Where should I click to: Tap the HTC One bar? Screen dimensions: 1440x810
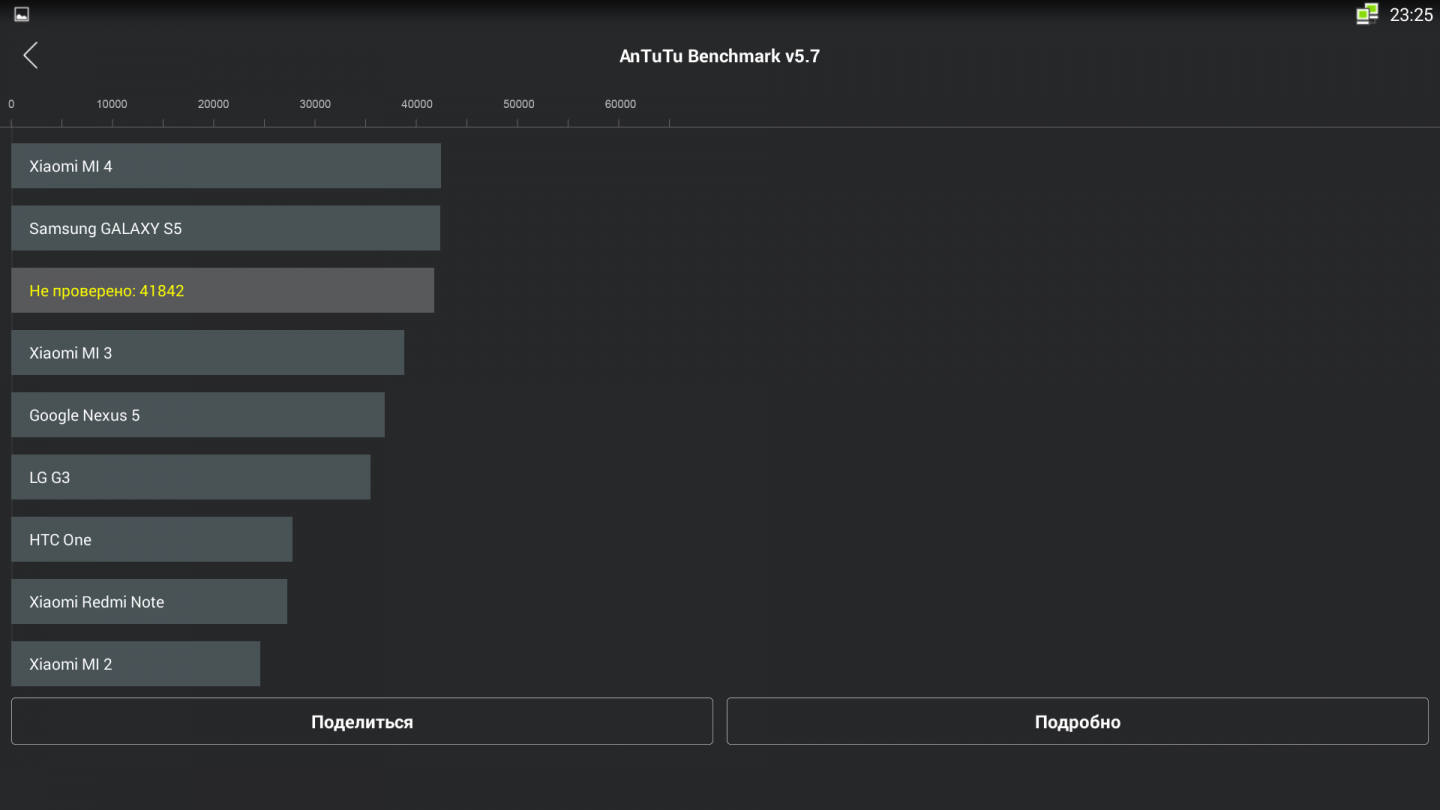coord(151,540)
